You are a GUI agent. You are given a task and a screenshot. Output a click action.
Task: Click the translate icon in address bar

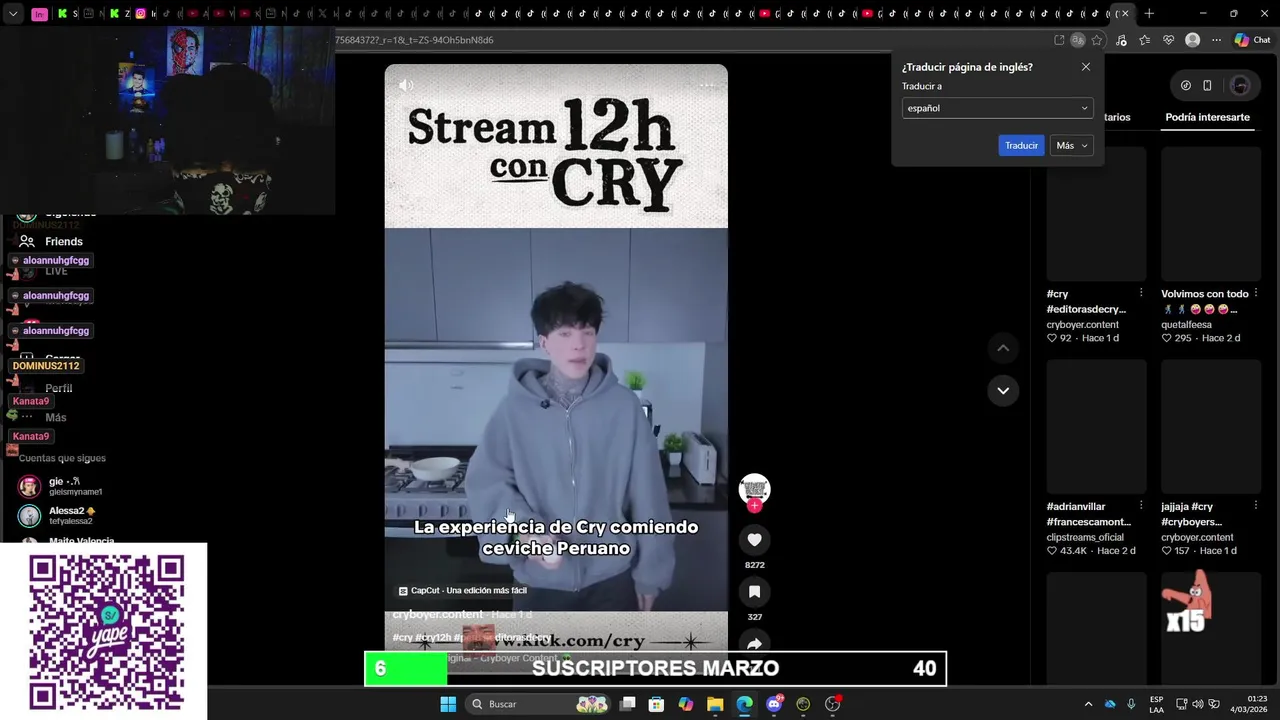[1077, 40]
